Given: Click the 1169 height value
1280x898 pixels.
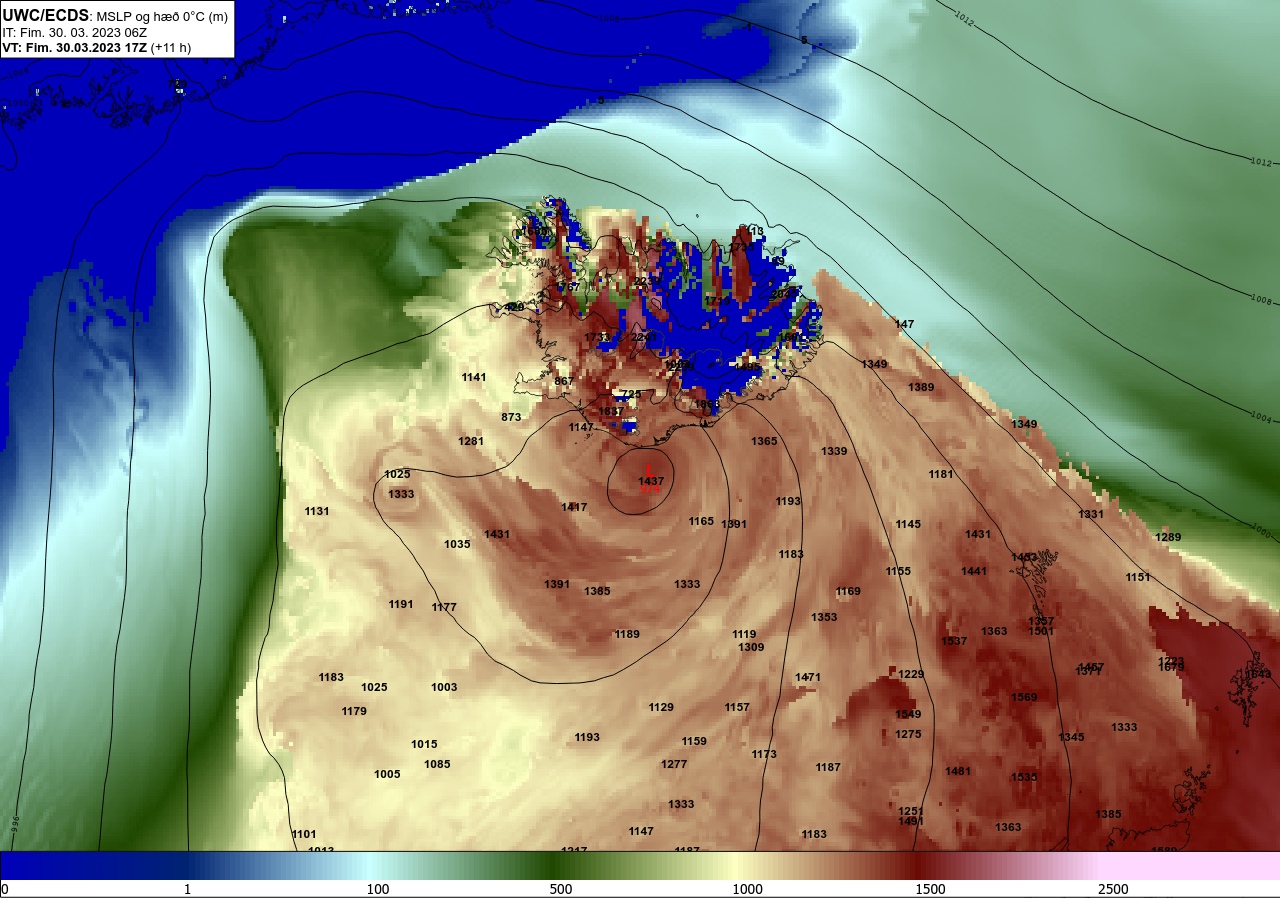Looking at the screenshot, I should pos(848,591).
